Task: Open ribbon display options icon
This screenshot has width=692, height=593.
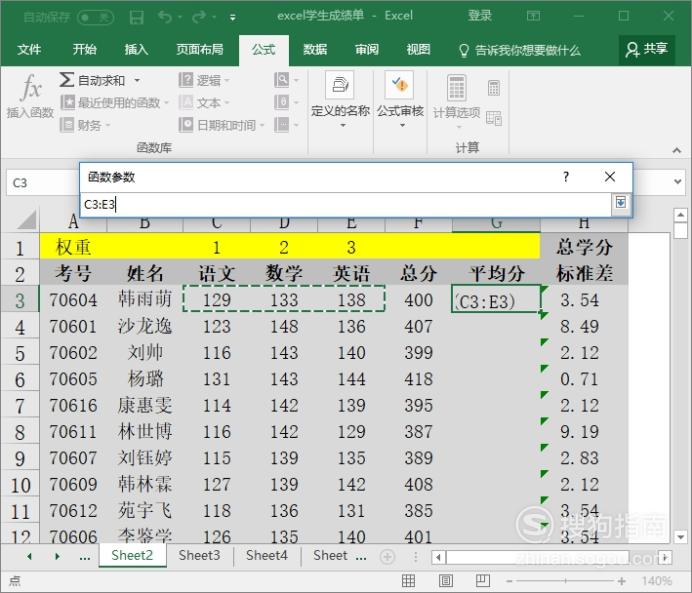Action: click(x=533, y=16)
